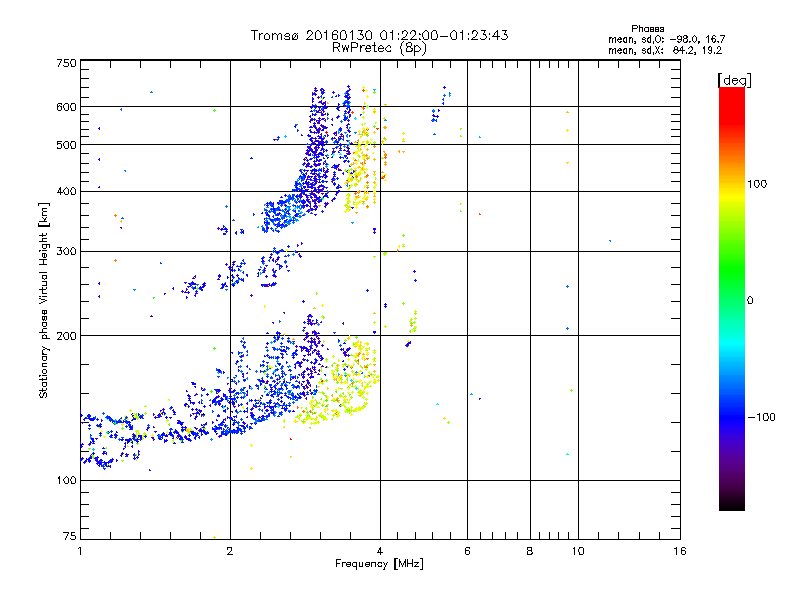Viewport: 800px width, 600px height.
Task: Click the 'mean, sd,O: -98.0, 16.7' statistic
Action: [666, 39]
